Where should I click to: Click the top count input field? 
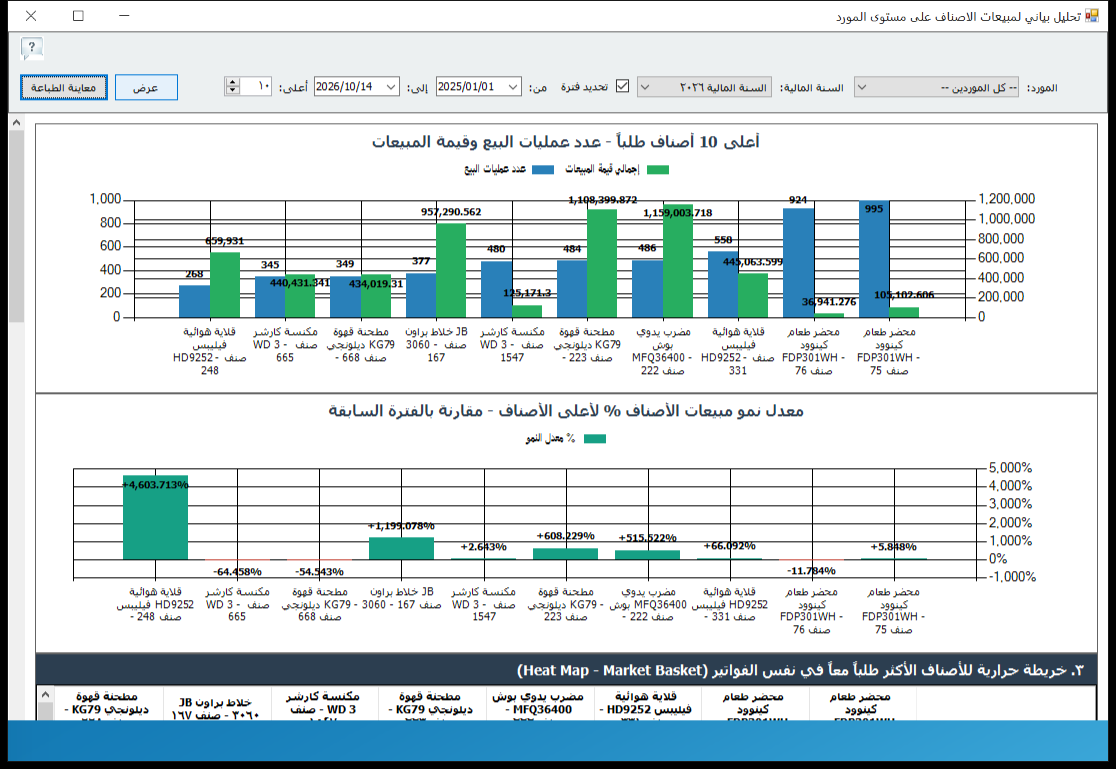pos(256,87)
